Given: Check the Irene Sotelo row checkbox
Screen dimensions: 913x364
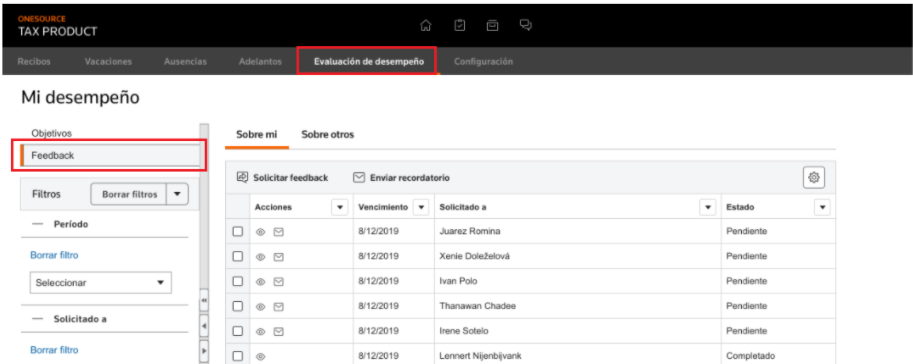Looking at the screenshot, I should click(238, 331).
